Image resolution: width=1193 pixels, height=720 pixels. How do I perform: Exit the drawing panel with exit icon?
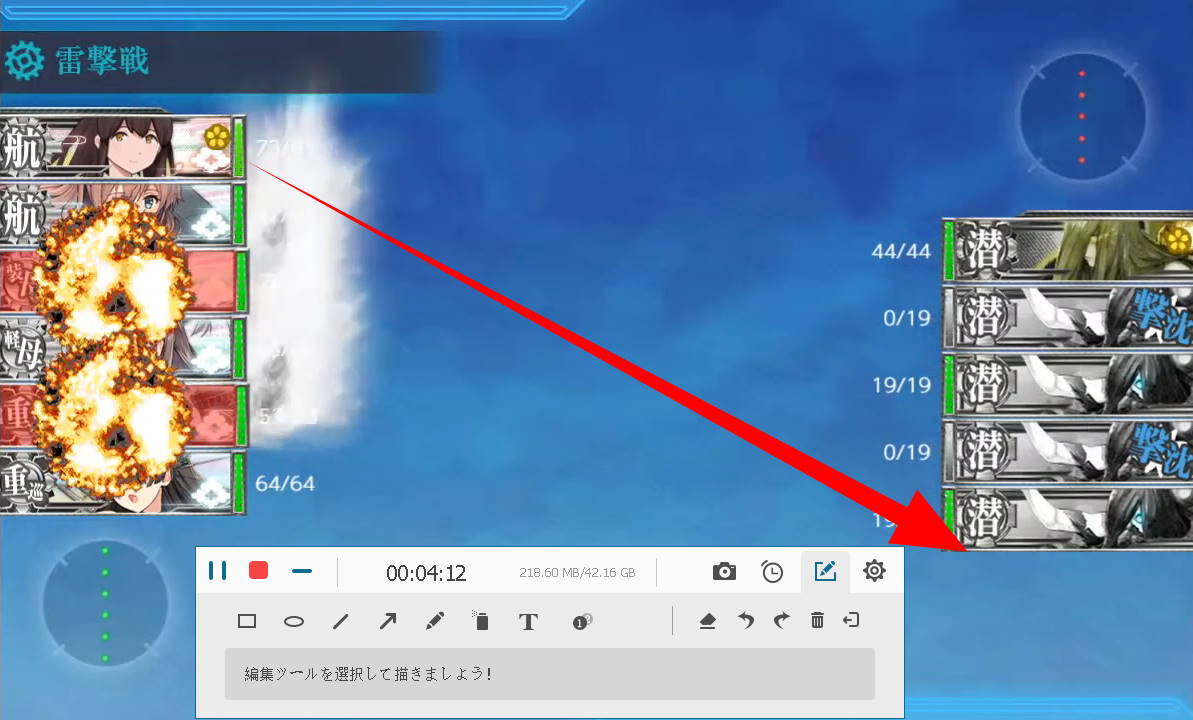tap(851, 620)
